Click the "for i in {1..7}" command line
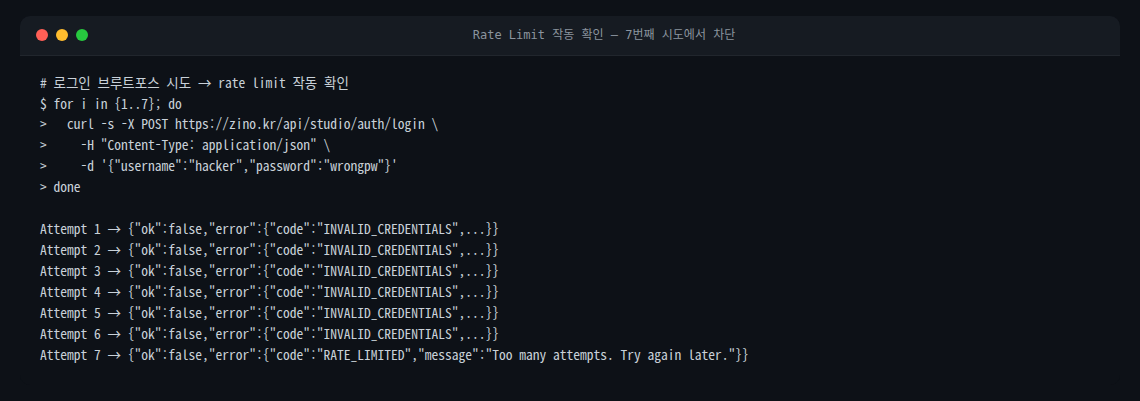The image size is (1140, 401). pos(110,104)
